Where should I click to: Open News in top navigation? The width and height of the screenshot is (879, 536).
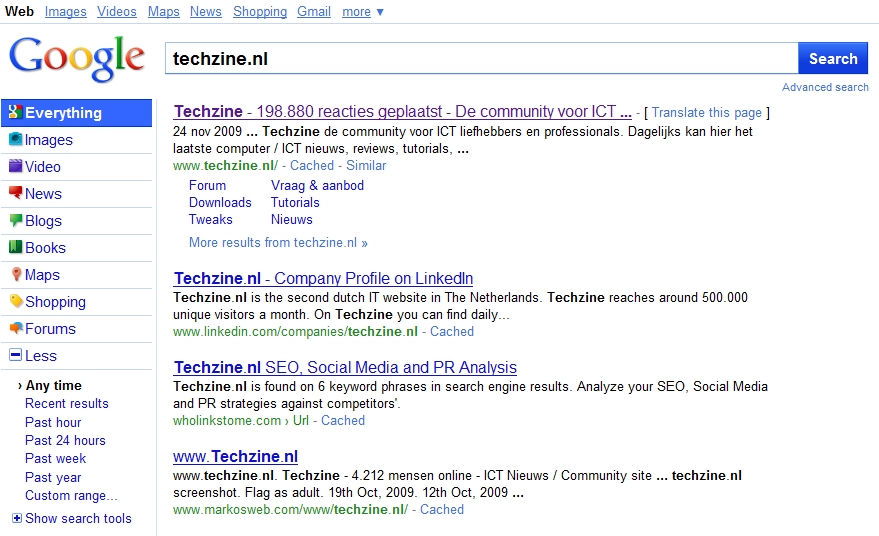pos(206,11)
